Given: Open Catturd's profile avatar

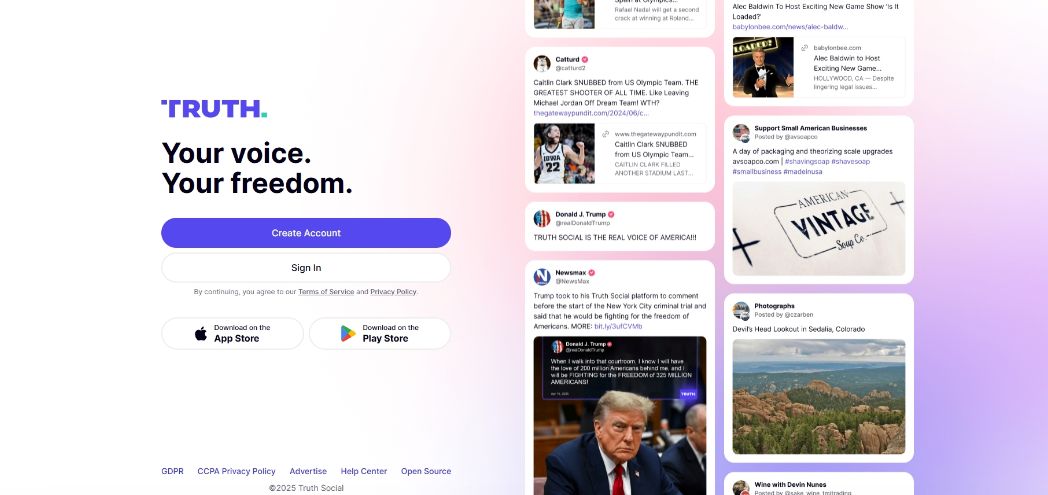Looking at the screenshot, I should (542, 63).
